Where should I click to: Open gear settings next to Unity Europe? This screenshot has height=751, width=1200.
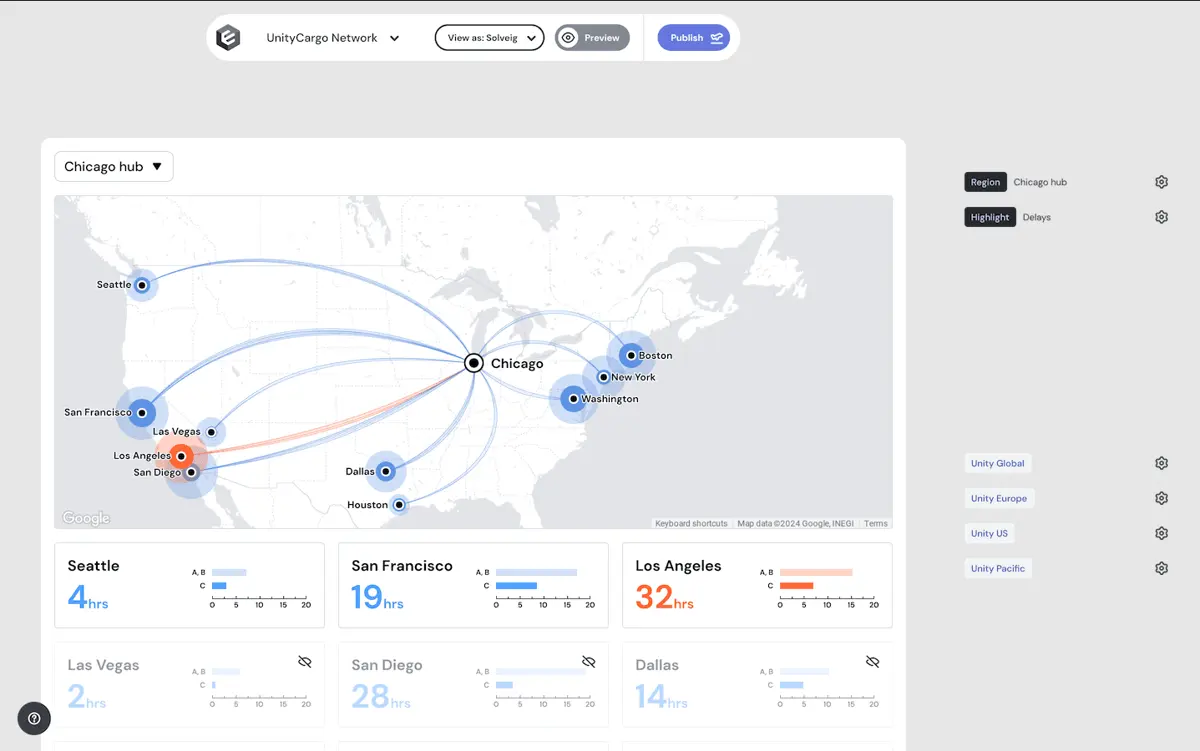1161,498
